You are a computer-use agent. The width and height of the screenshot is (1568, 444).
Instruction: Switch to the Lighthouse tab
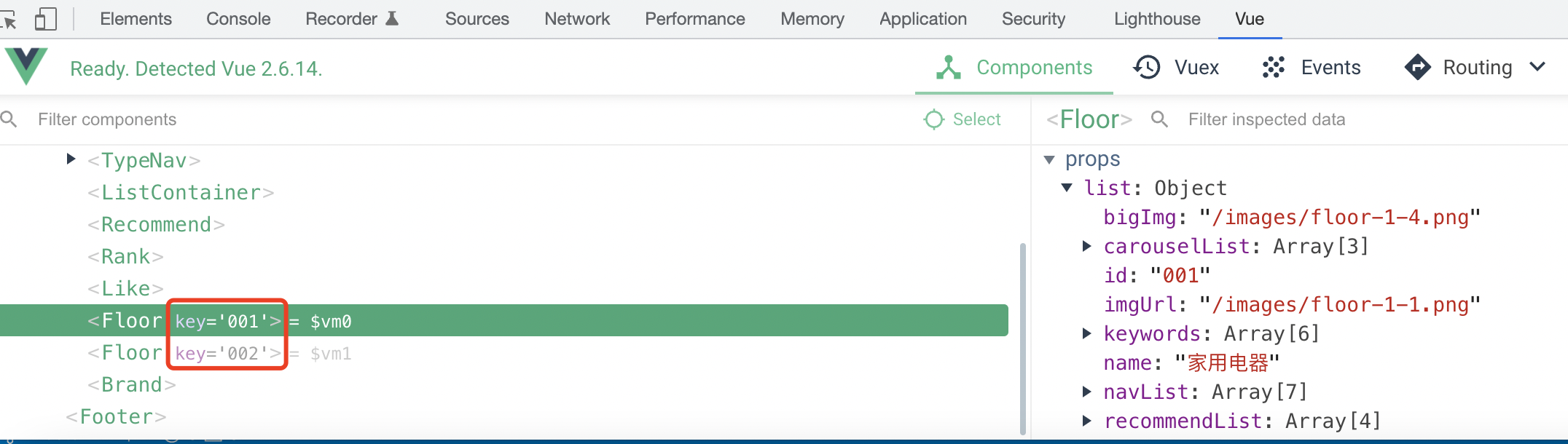pos(1156,19)
